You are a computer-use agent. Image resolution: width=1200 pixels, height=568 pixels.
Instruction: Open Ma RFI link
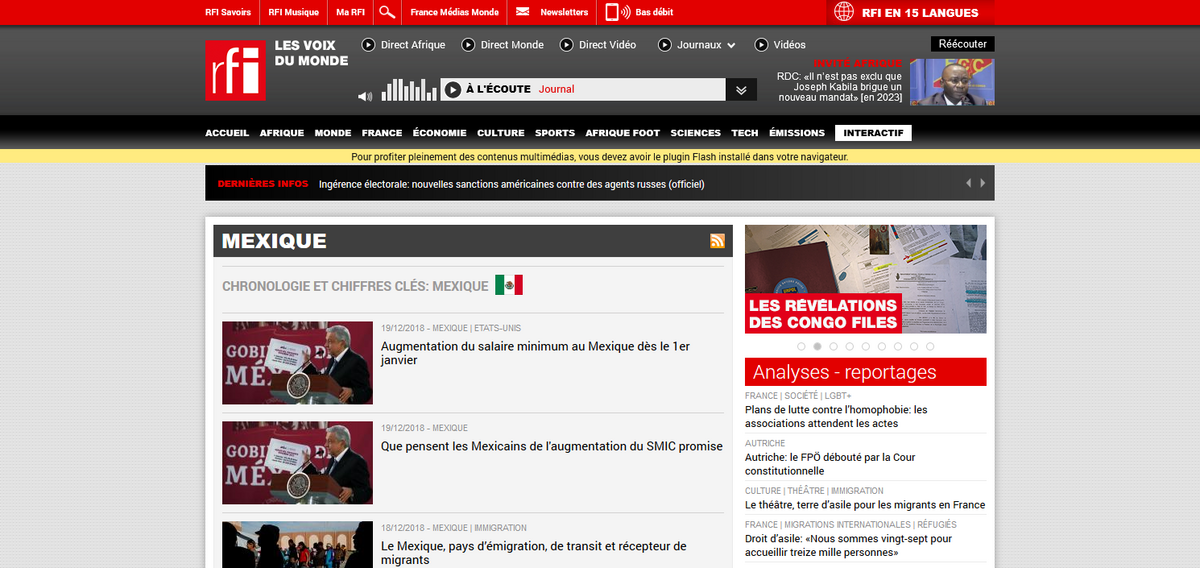tap(351, 12)
